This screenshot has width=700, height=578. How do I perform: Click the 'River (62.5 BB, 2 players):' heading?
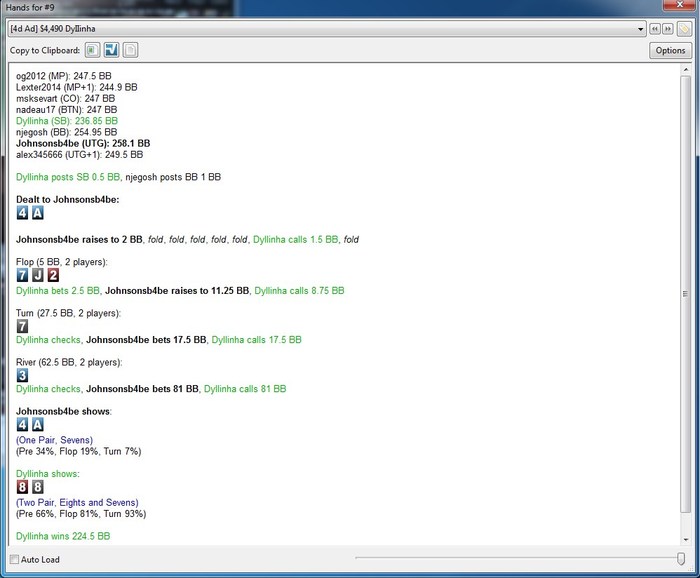pyautogui.click(x=69, y=362)
